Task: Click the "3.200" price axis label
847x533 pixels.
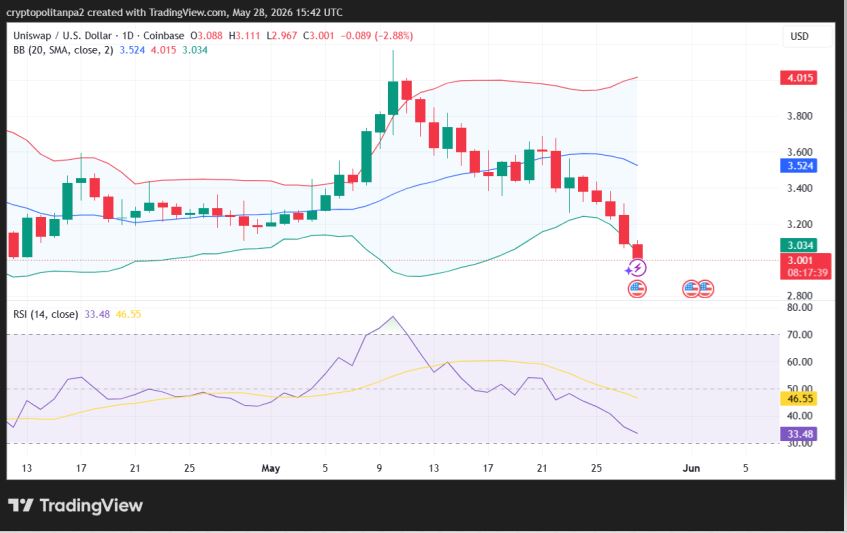Action: pos(799,224)
